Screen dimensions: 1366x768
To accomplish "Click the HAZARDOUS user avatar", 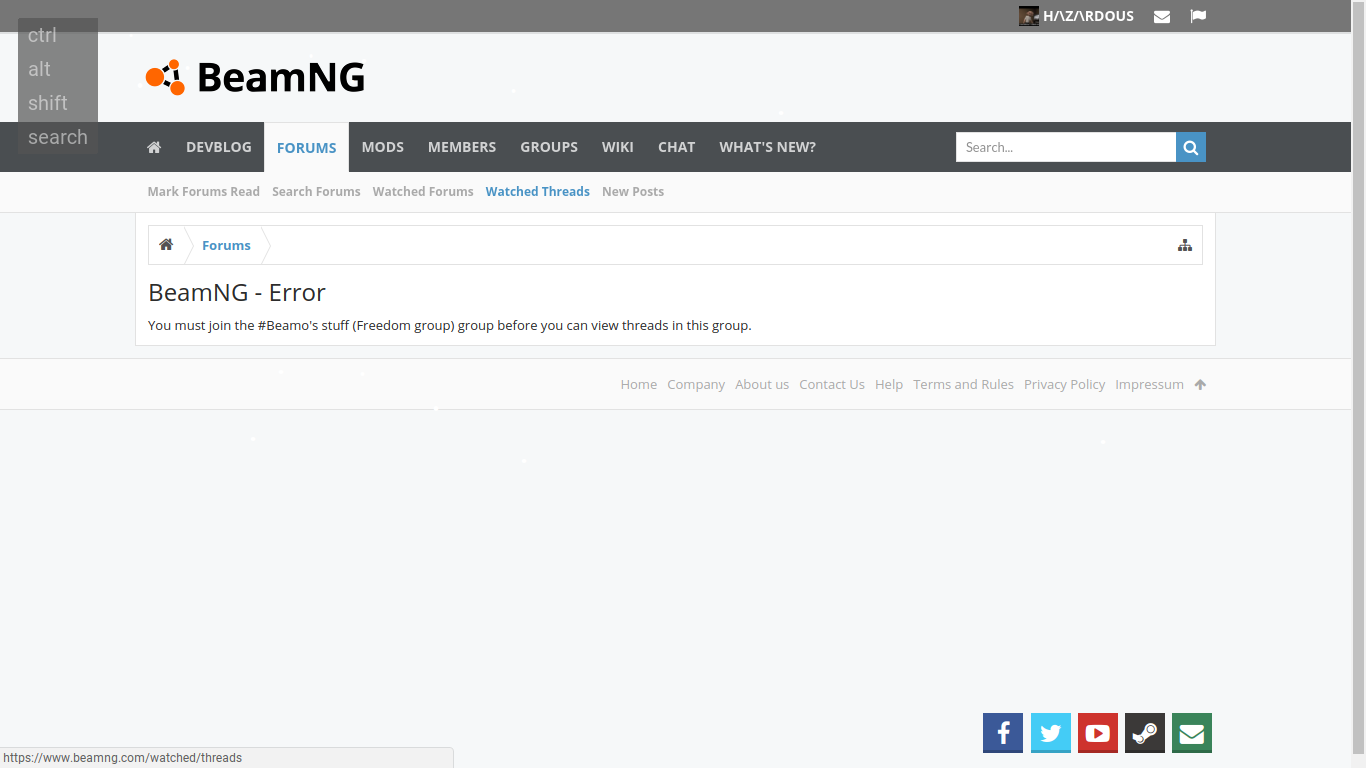I will 1029,16.
